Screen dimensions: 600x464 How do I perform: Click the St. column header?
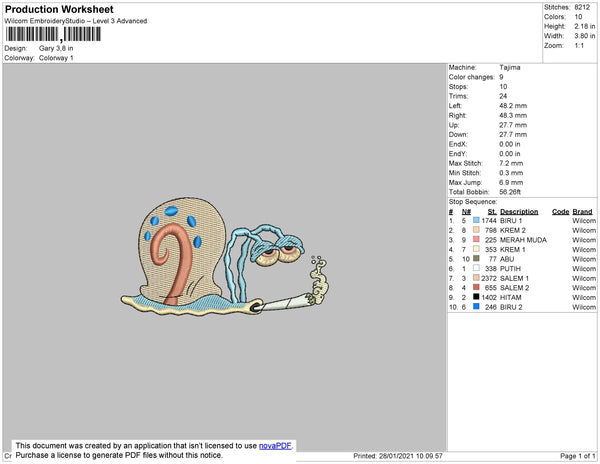(x=492, y=212)
